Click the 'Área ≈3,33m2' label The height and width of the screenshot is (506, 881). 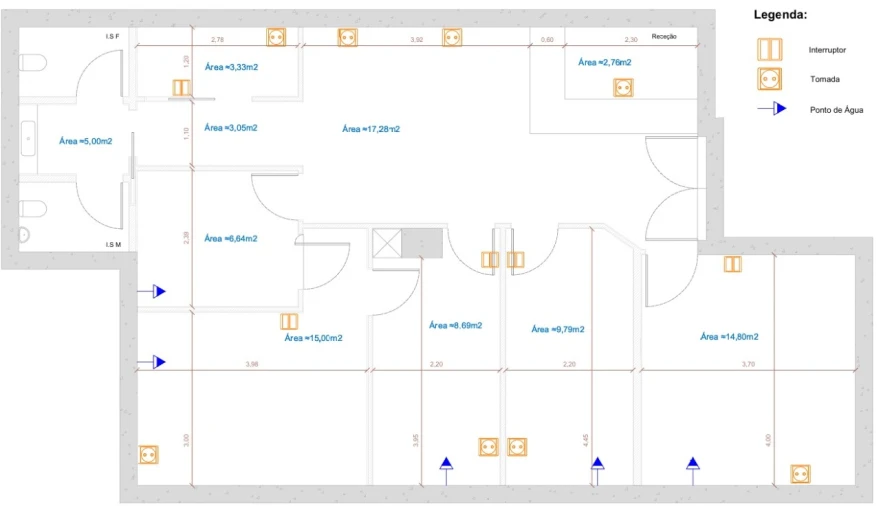(x=231, y=67)
